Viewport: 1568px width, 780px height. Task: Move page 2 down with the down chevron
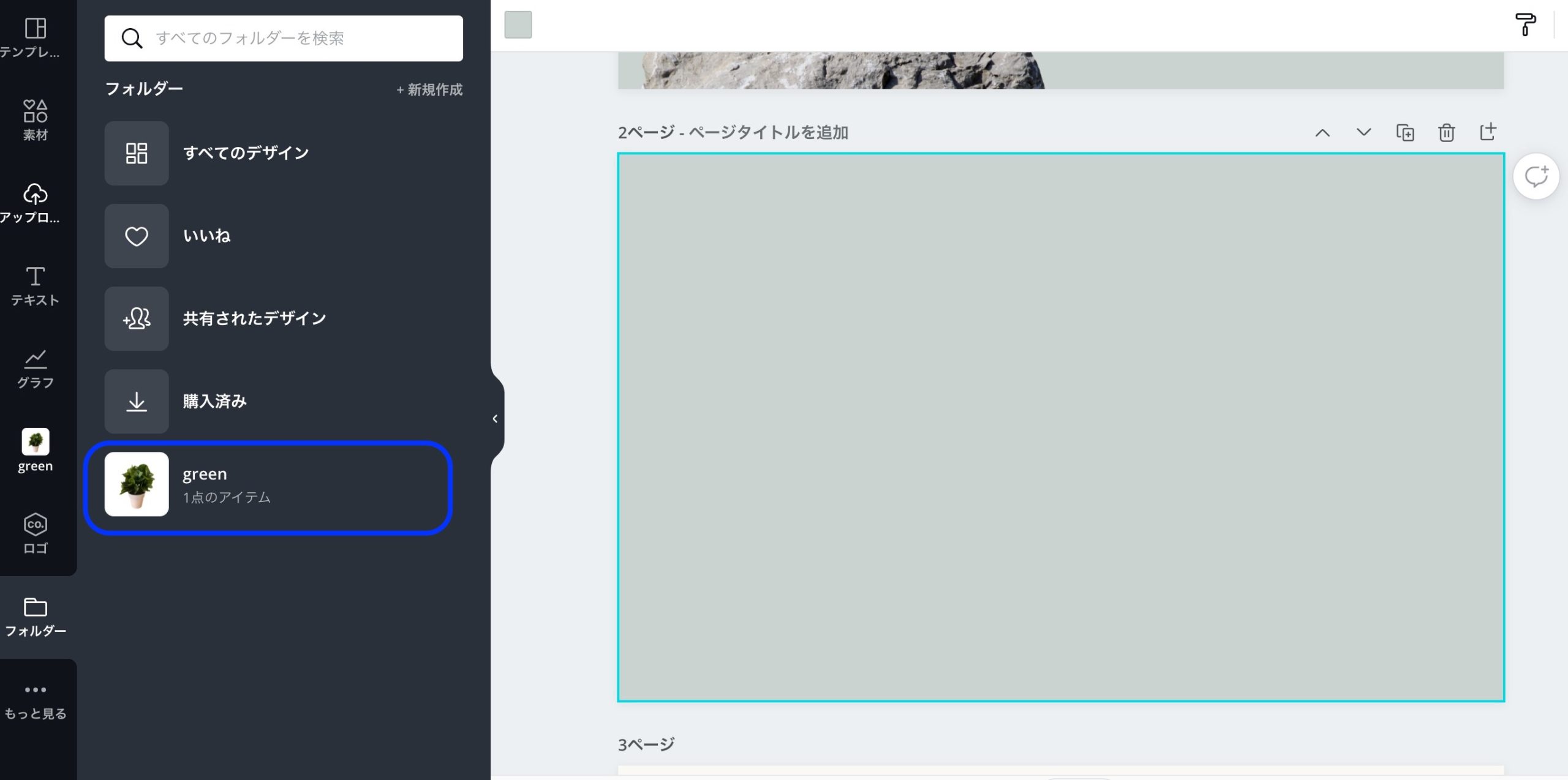click(x=1363, y=132)
